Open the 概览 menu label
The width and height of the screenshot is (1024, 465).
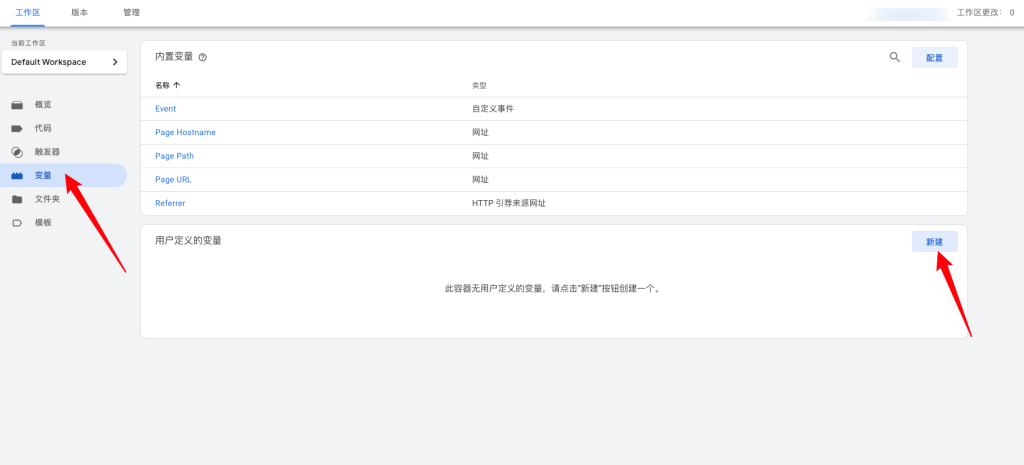click(x=43, y=104)
